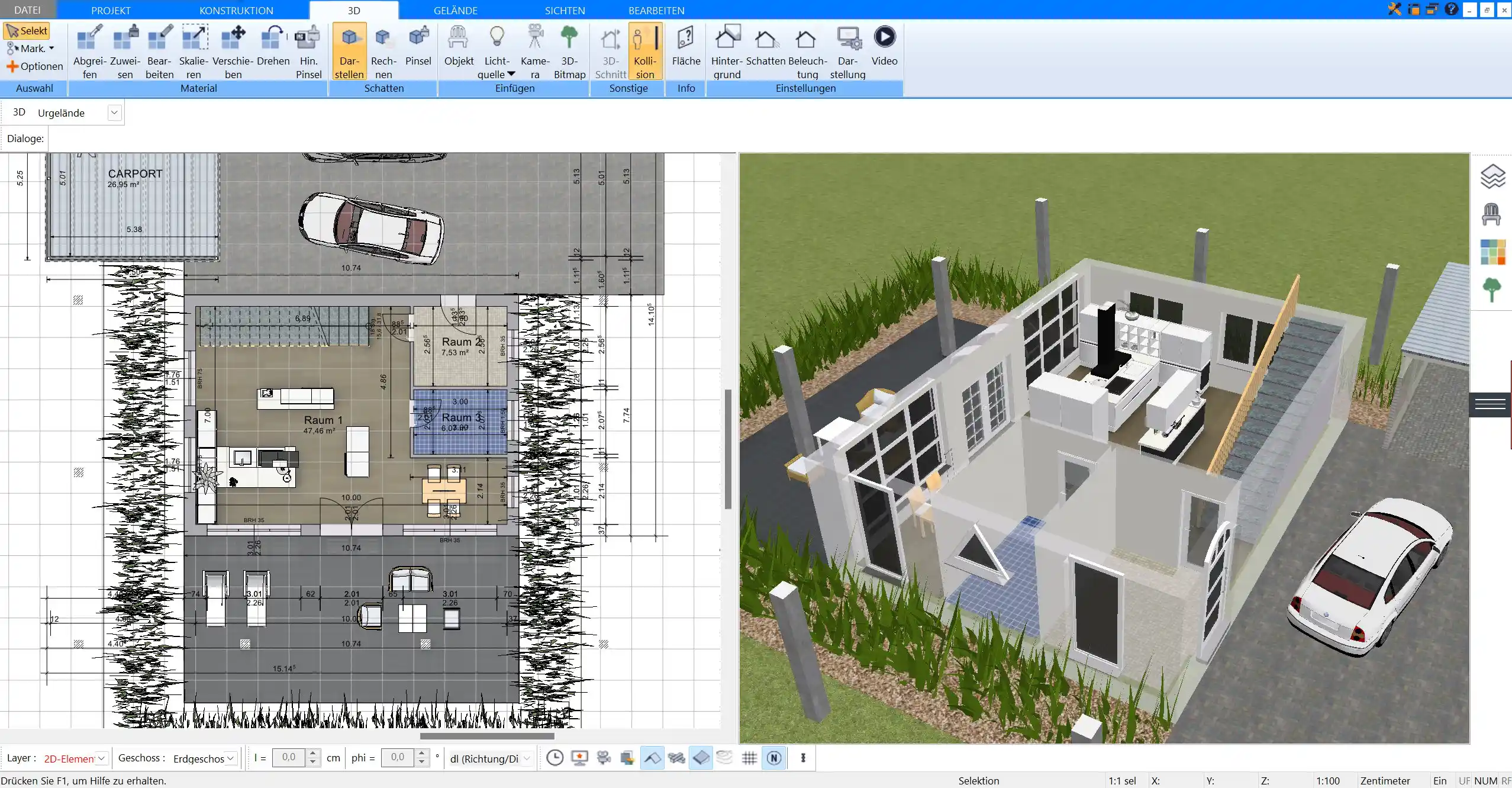Click the Zentimeter unit in status bar
1512x788 pixels.
pos(1385,780)
